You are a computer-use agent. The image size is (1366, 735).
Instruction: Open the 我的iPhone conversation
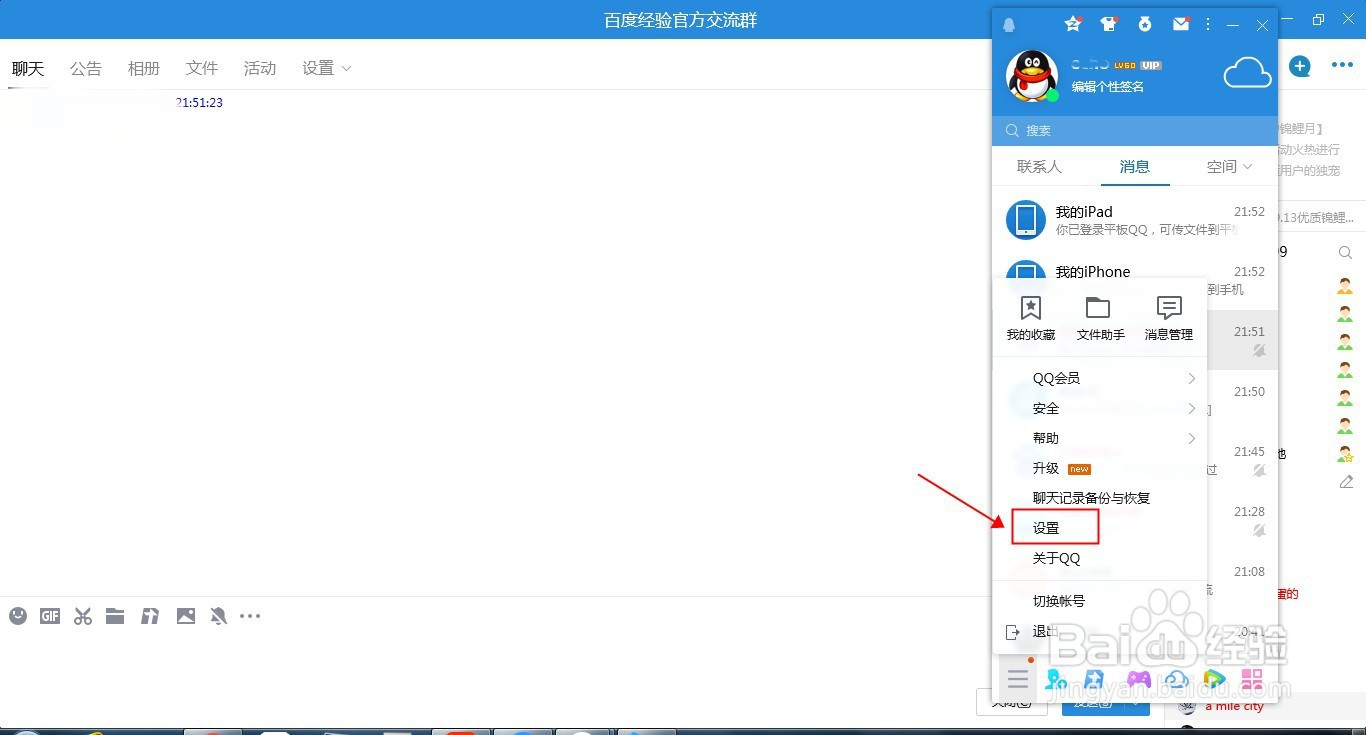click(x=1135, y=272)
